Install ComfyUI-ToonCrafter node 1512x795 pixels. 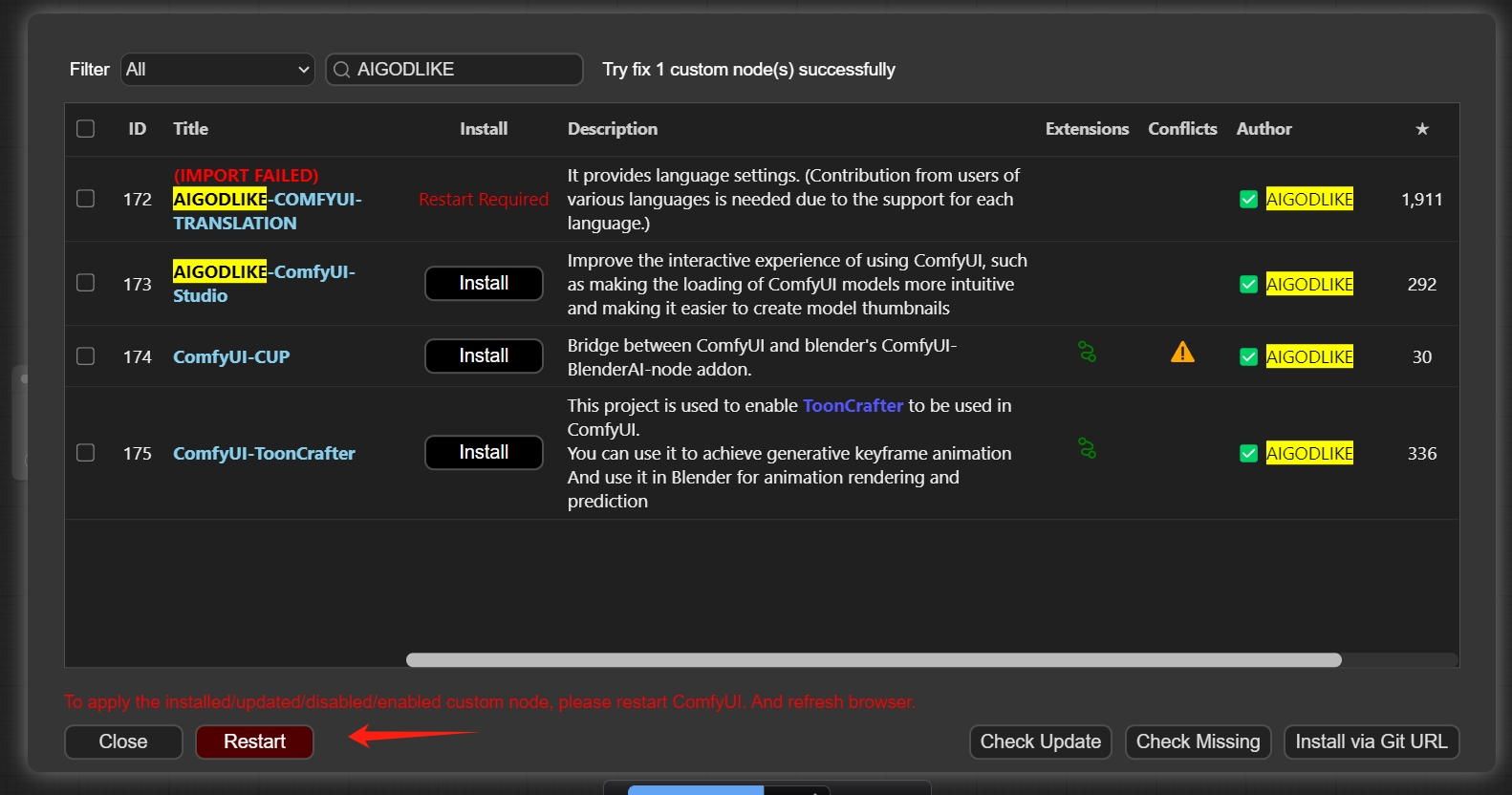point(484,453)
